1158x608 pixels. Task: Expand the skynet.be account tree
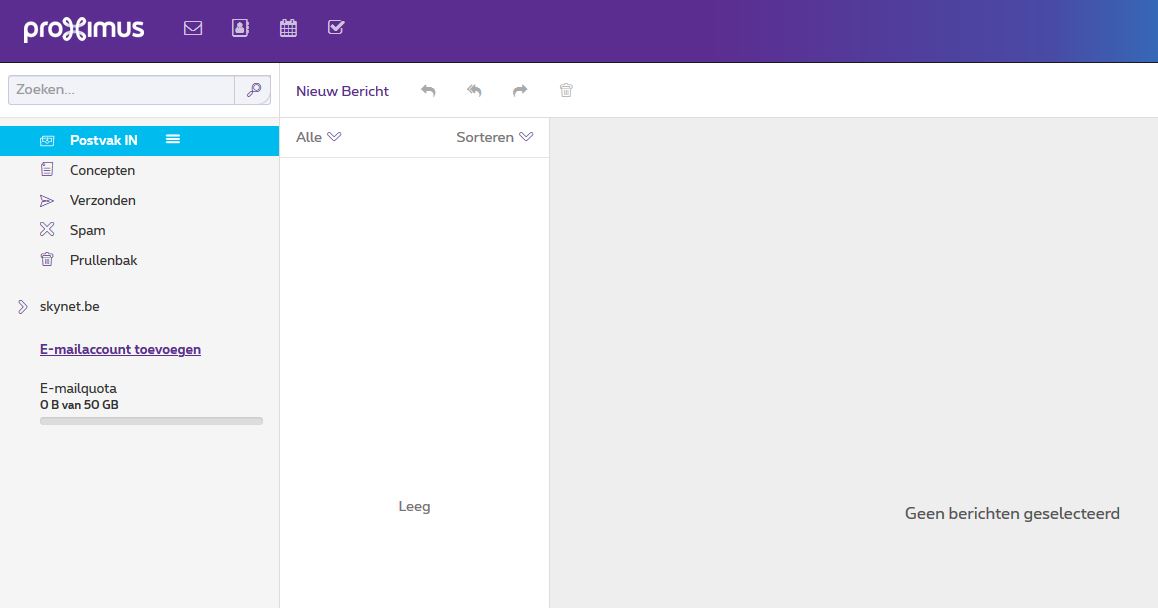[x=23, y=307]
